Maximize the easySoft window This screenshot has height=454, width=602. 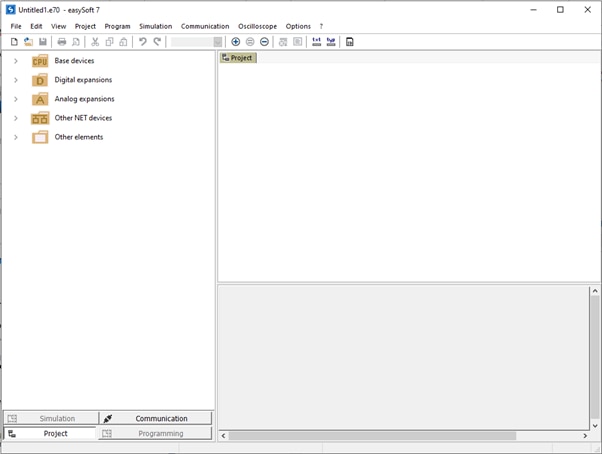[560, 10]
